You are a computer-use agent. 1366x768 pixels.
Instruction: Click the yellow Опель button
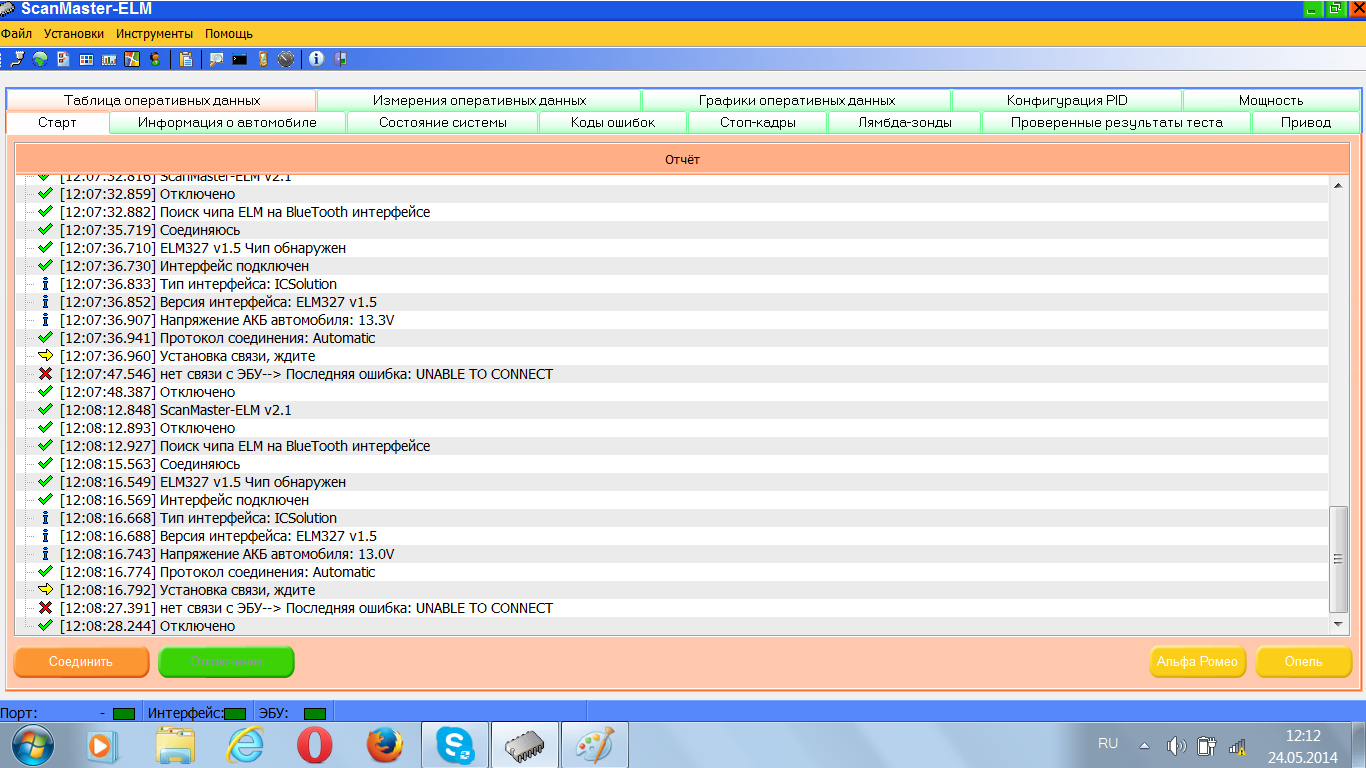[1303, 661]
